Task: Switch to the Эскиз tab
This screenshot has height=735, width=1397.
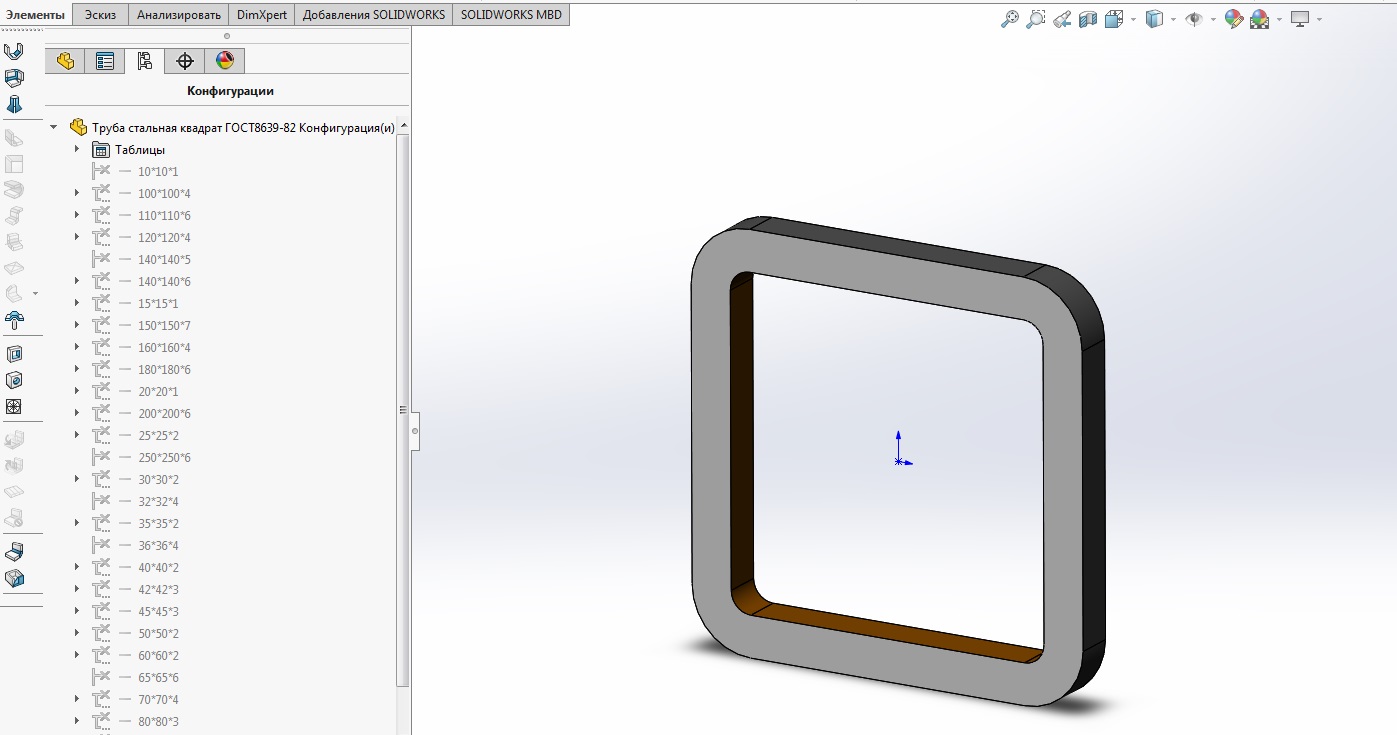Action: [101, 14]
